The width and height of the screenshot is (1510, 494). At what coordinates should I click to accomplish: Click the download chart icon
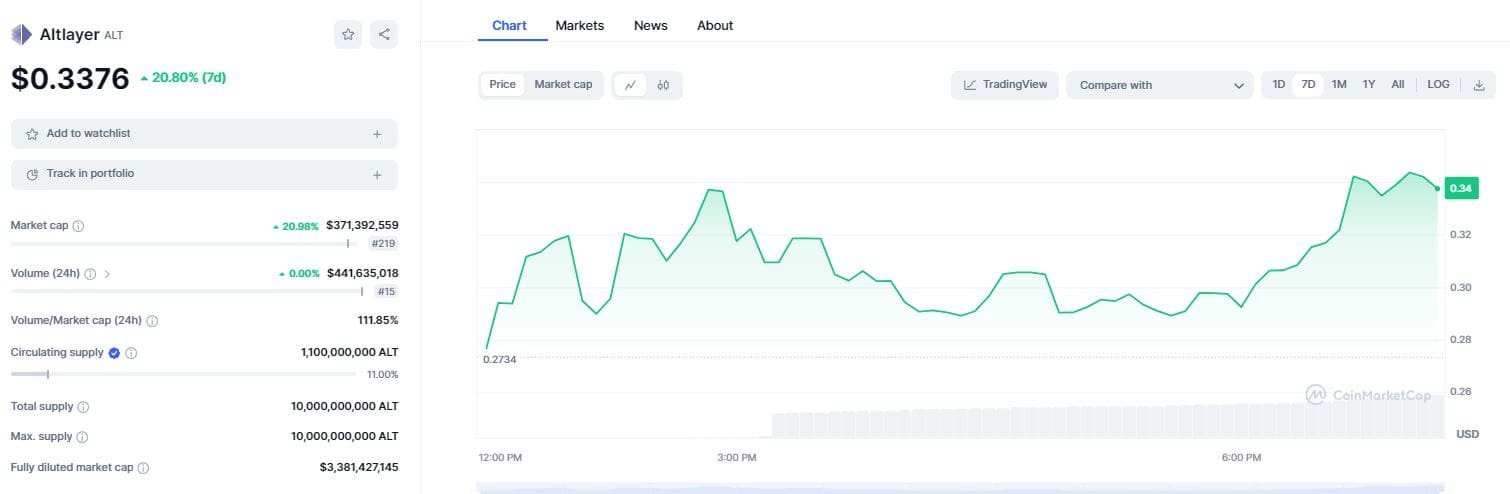1479,85
